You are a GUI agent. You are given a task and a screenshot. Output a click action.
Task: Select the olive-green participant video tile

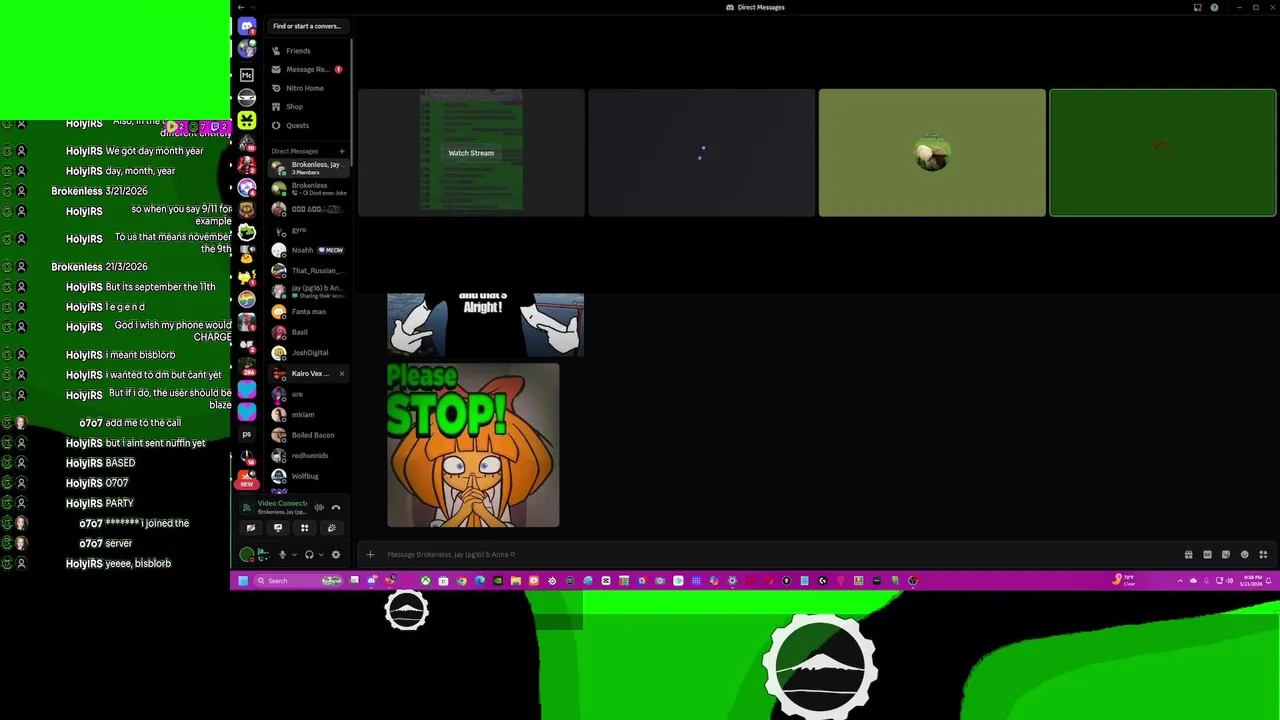(932, 153)
